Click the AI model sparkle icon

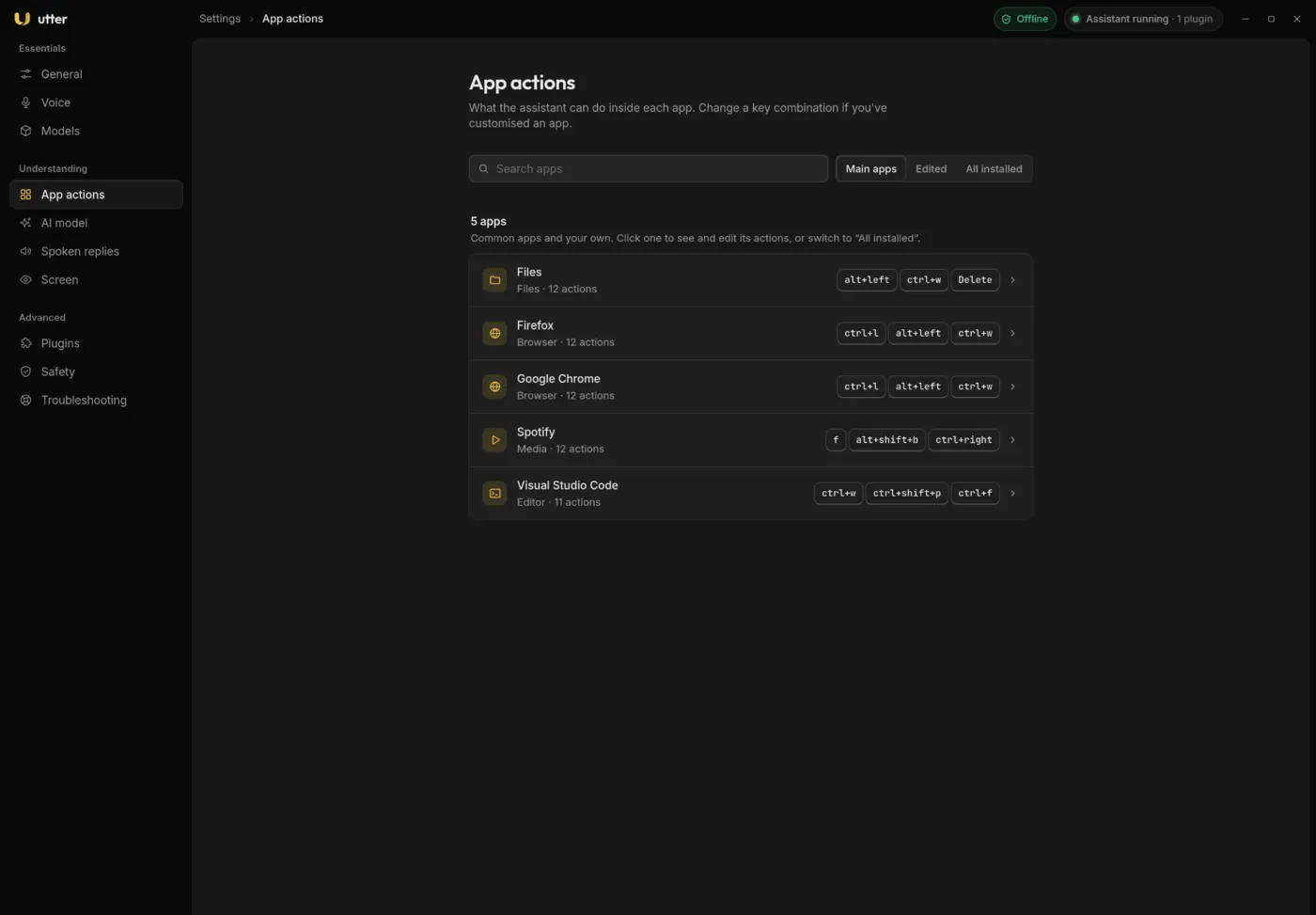click(26, 223)
